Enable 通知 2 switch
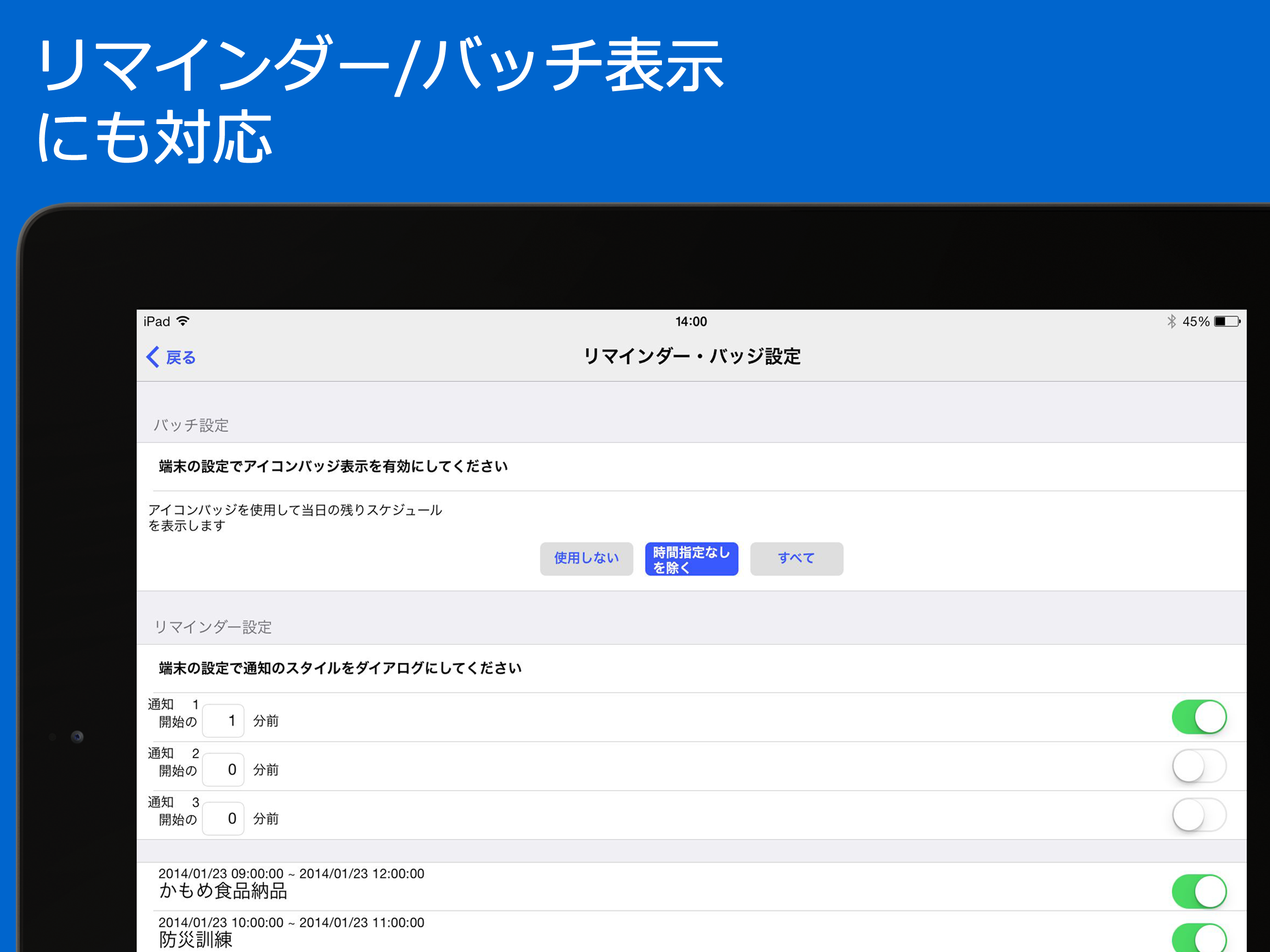The width and height of the screenshot is (1270, 952). [1199, 766]
